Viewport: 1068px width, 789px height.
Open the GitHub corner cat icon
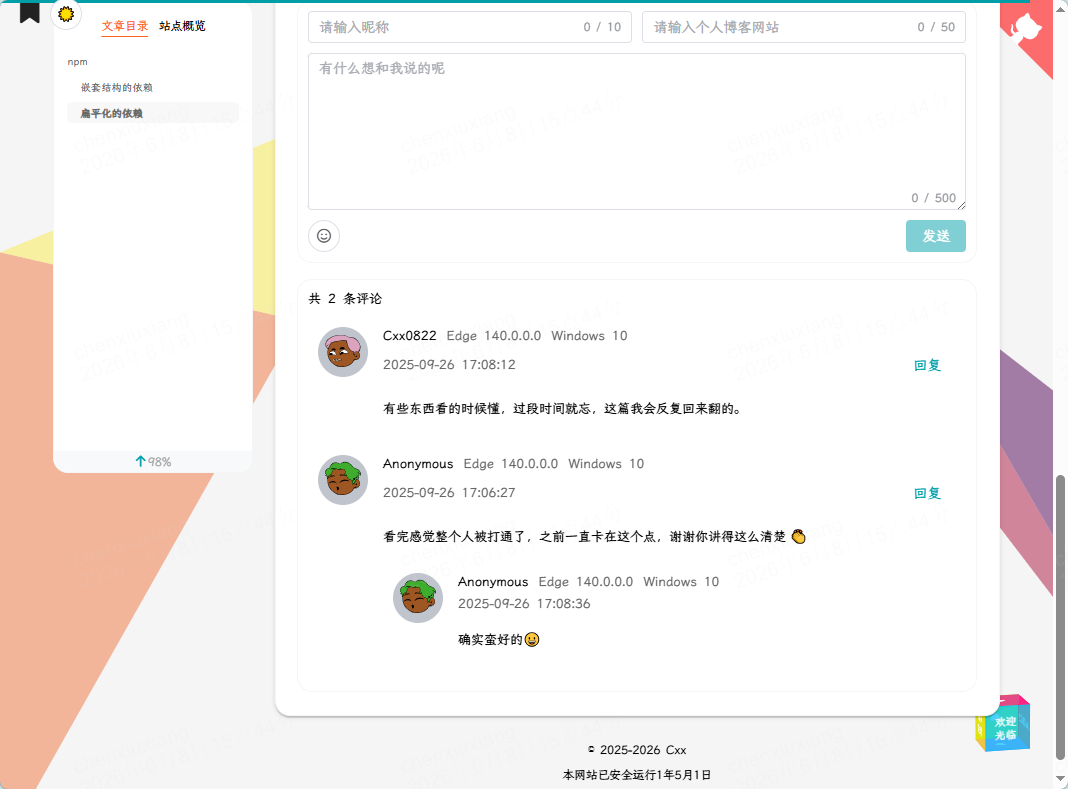1026,29
